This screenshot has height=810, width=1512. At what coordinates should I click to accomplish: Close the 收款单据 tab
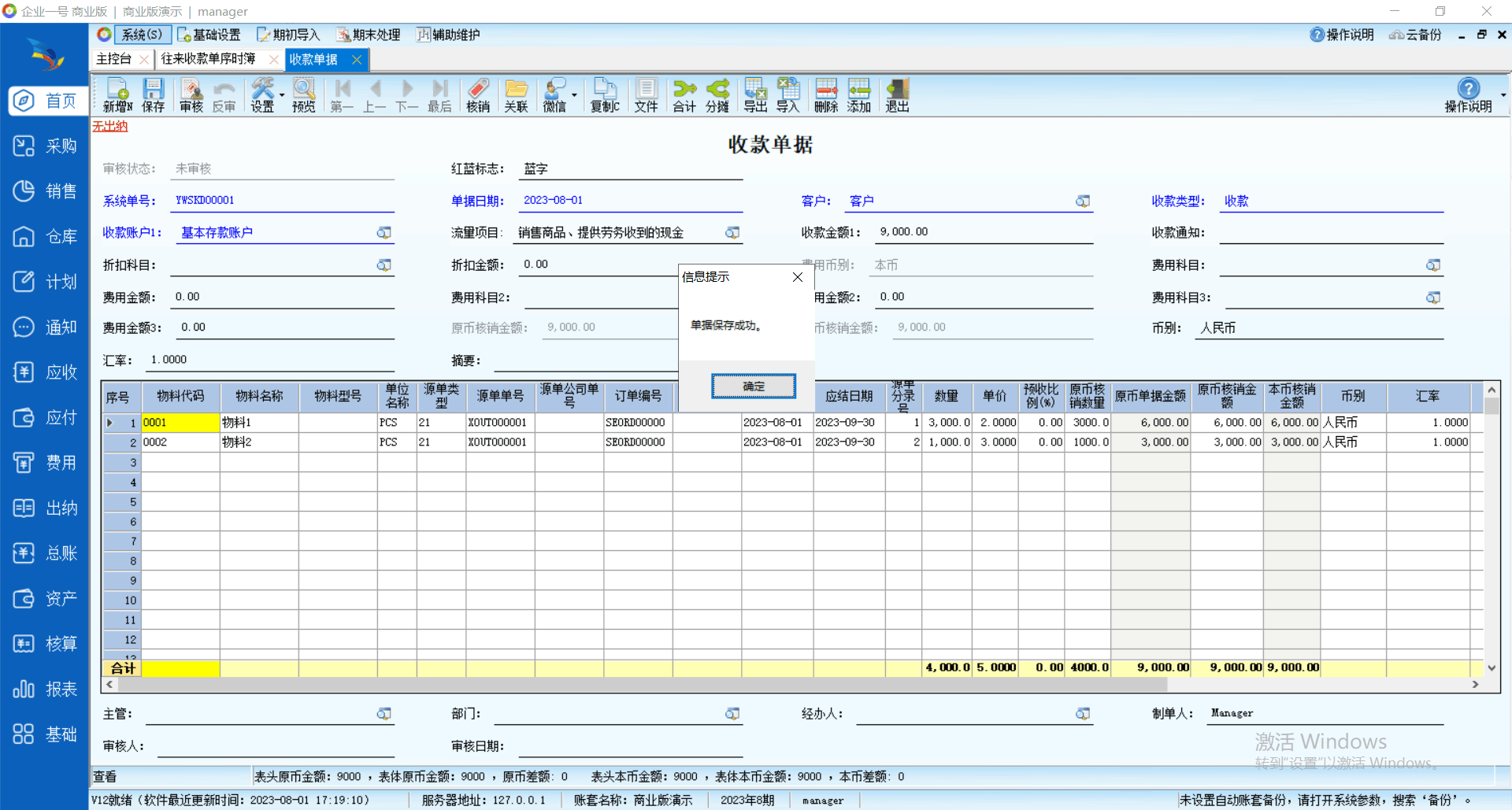pyautogui.click(x=357, y=59)
